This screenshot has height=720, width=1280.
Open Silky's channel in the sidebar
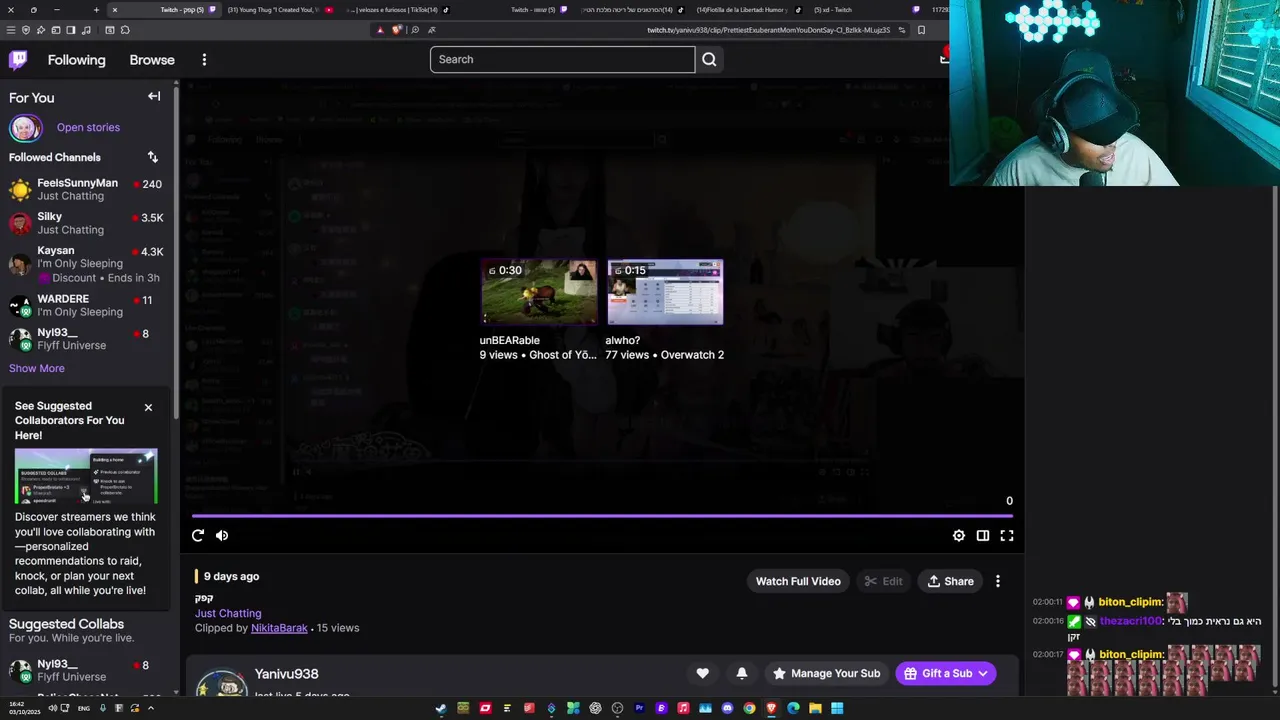[90, 223]
